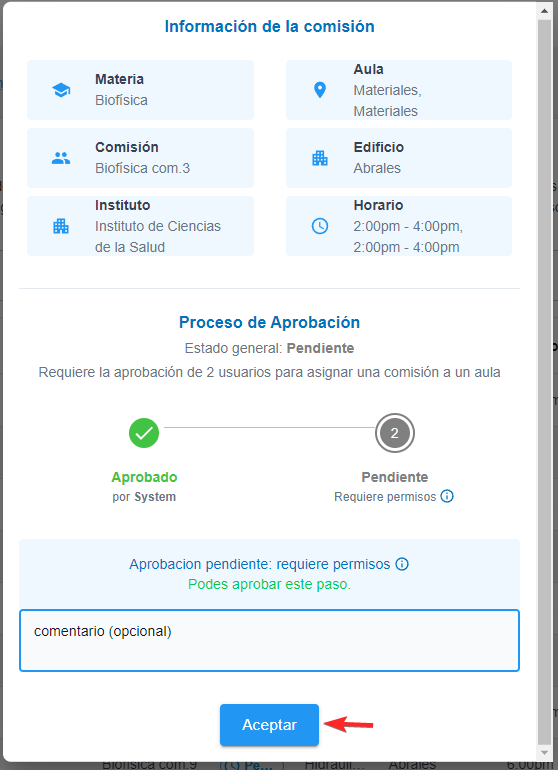Image resolution: width=558 pixels, height=770 pixels.
Task: Click the Proceso de Aprobación heading
Action: [x=269, y=322]
